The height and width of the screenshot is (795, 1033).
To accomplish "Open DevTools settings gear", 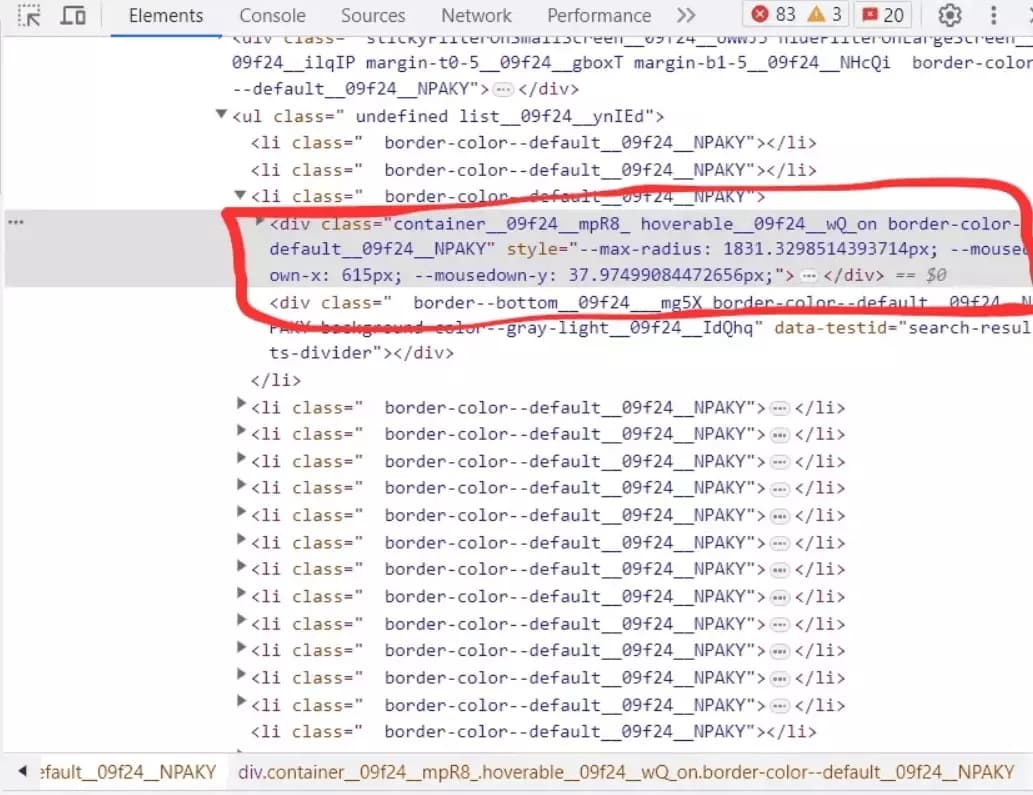I will (x=948, y=15).
